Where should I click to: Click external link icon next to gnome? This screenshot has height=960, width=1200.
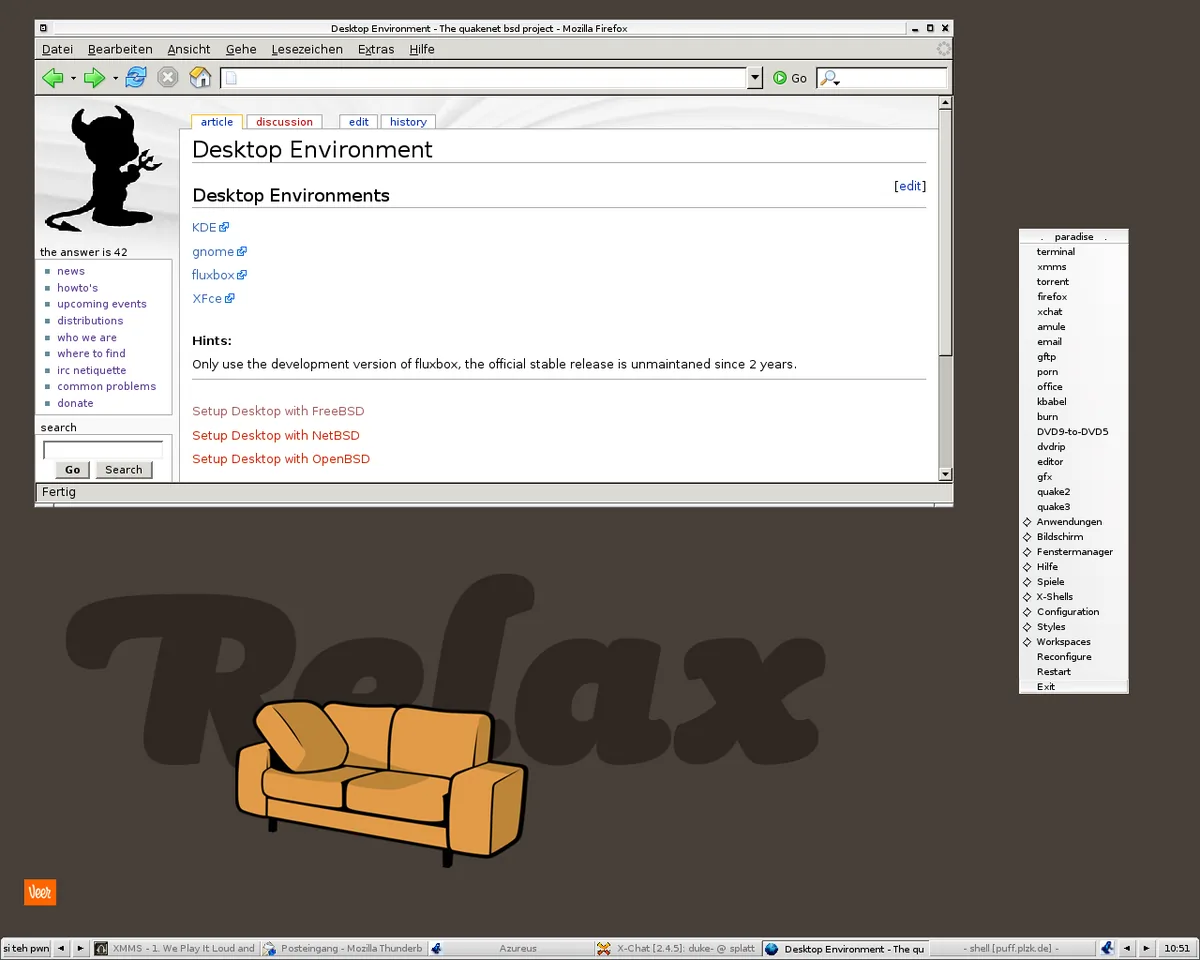(x=242, y=252)
